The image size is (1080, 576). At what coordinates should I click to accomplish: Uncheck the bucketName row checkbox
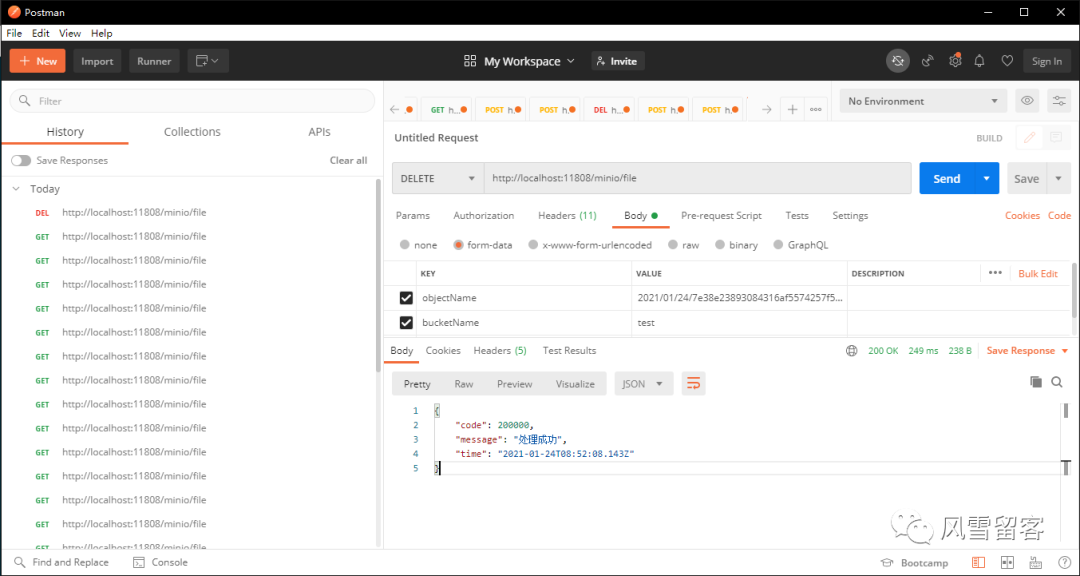coord(406,322)
